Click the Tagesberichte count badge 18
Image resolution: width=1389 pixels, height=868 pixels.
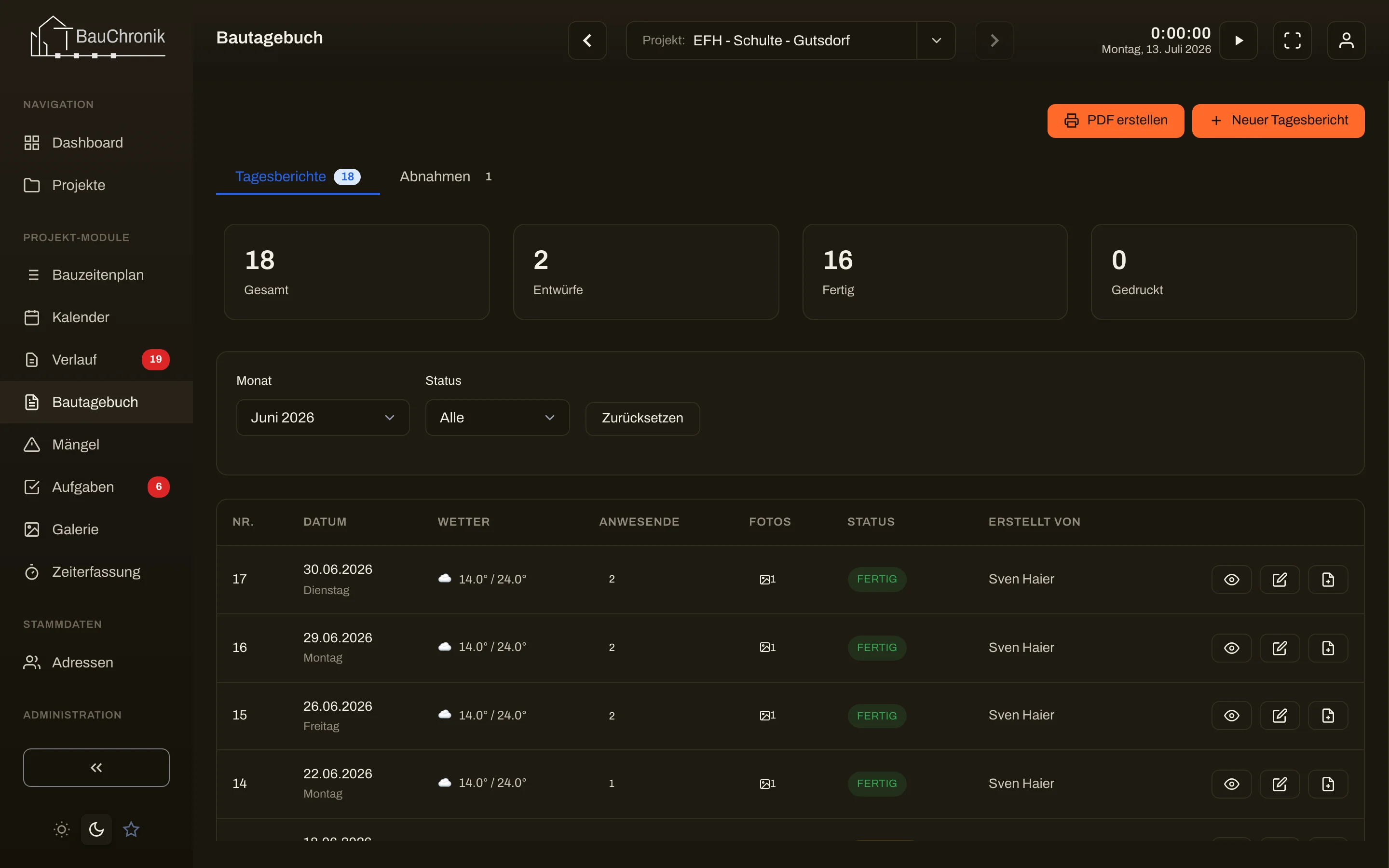click(347, 177)
